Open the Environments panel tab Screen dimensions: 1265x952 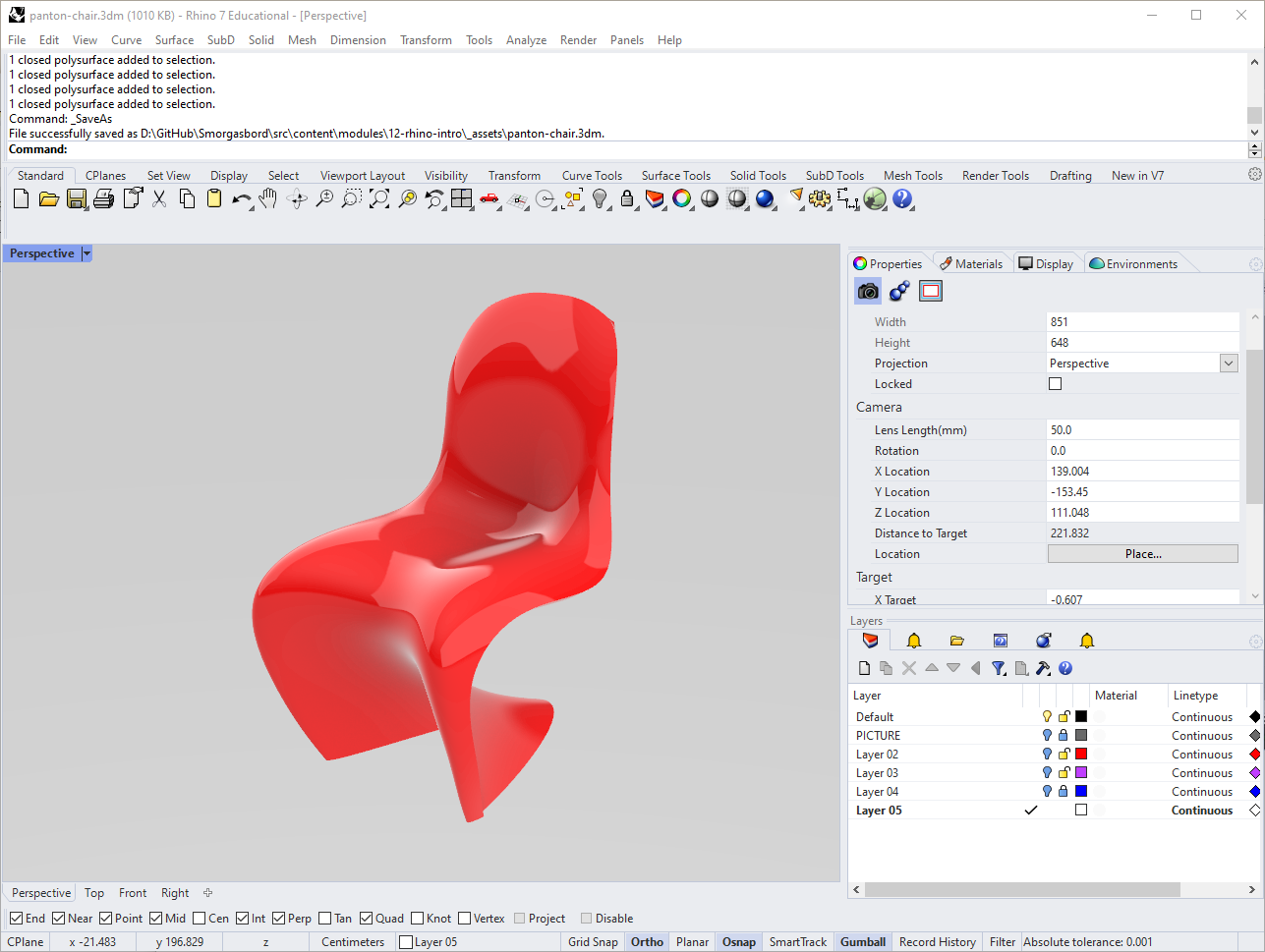[1133, 264]
